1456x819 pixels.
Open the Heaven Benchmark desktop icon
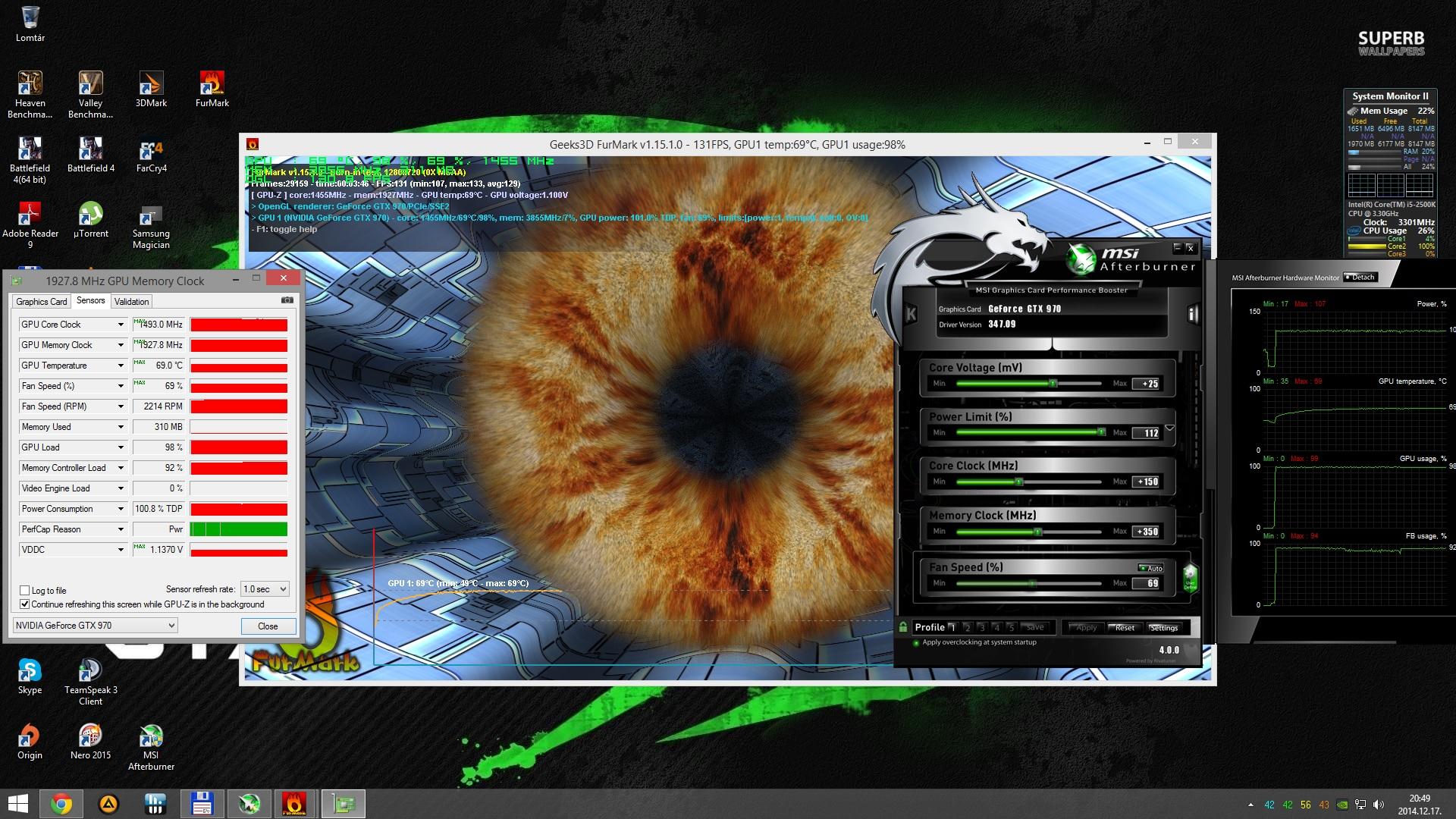point(30,95)
